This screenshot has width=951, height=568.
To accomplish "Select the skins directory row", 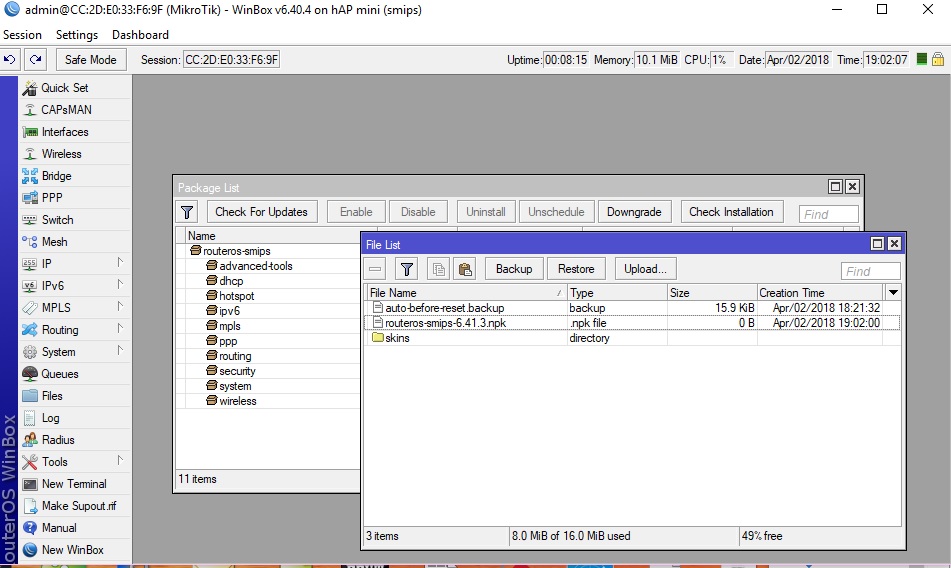I will (x=631, y=338).
